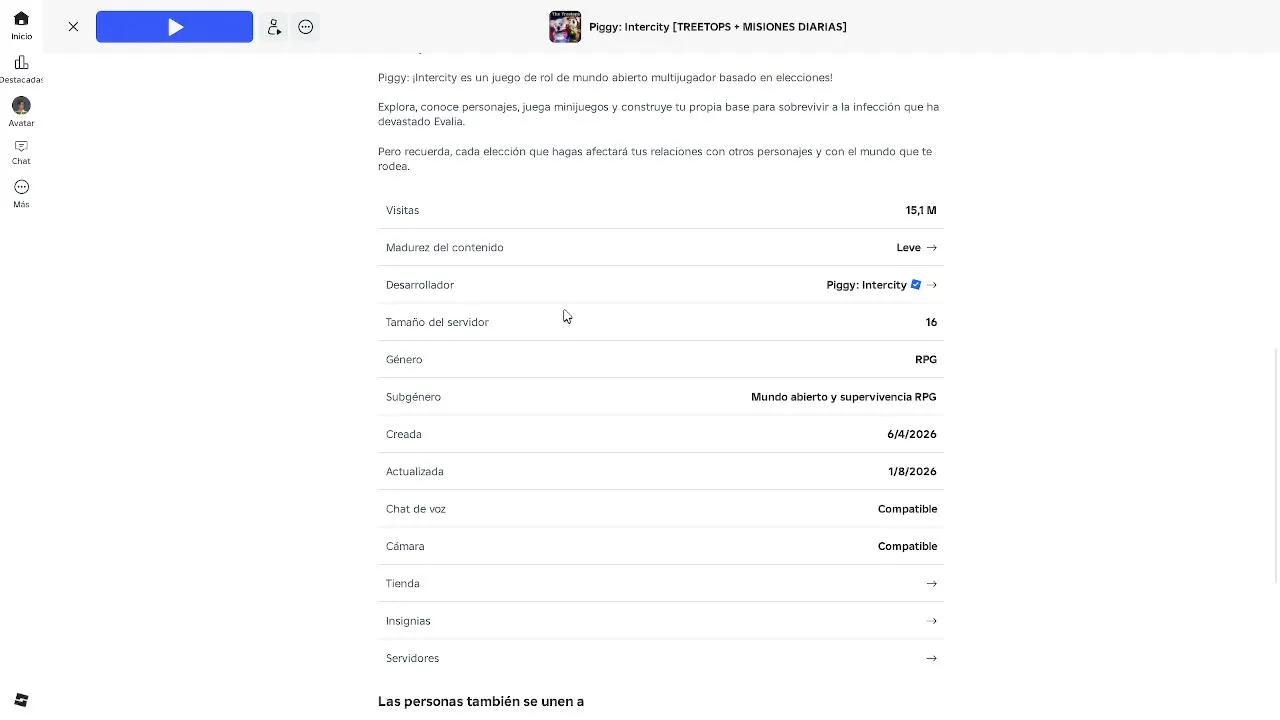Open the Inicio home icon

(x=21, y=19)
